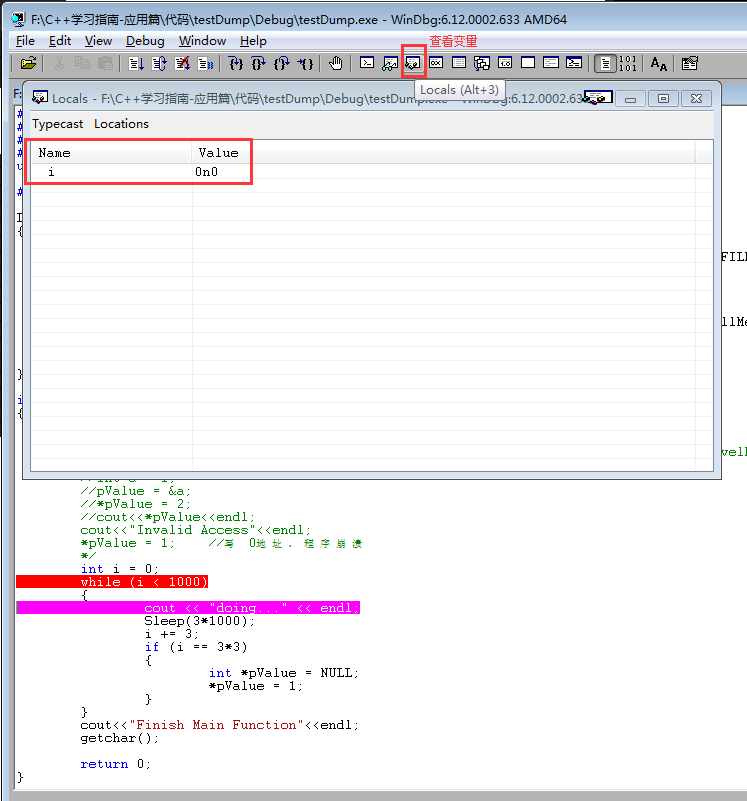747x801 pixels.
Task: Open the Memory window icon
Action: coord(459,63)
